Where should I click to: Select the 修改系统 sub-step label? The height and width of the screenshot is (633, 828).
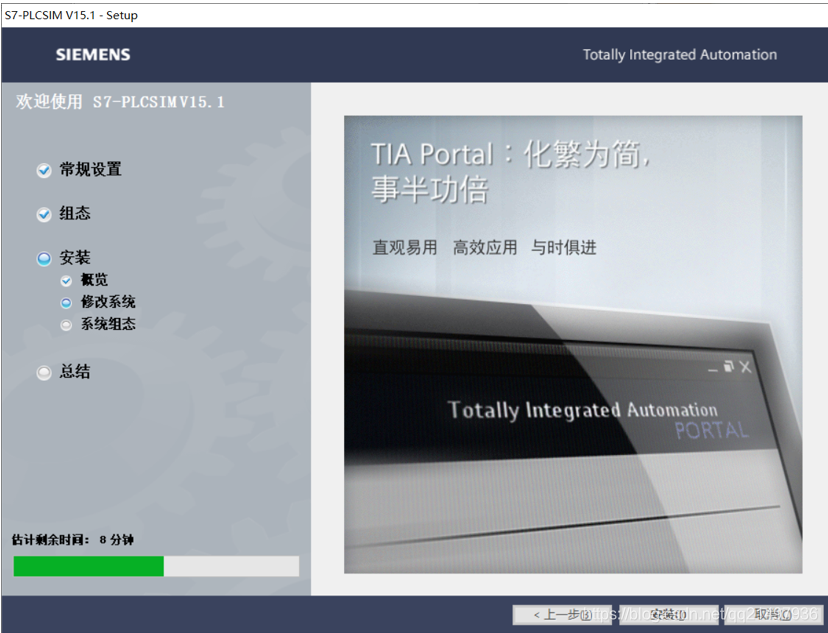pyautogui.click(x=108, y=302)
